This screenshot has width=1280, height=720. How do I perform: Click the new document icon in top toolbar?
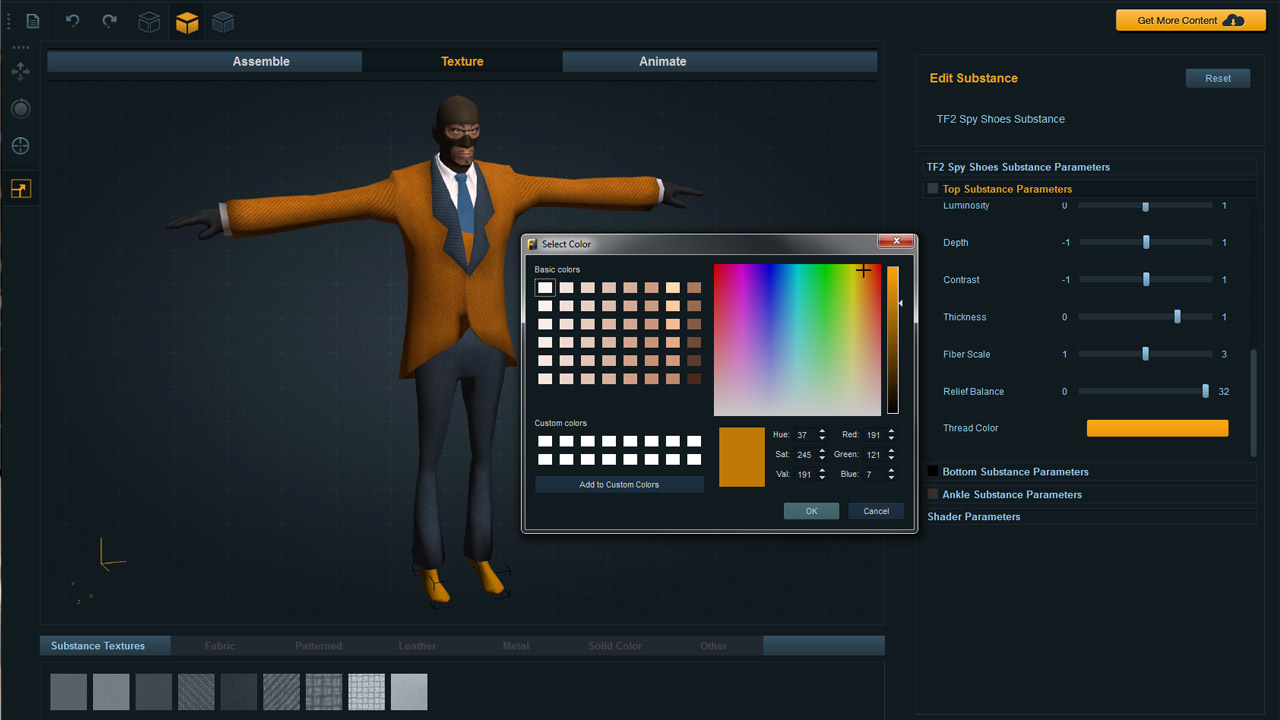33,21
